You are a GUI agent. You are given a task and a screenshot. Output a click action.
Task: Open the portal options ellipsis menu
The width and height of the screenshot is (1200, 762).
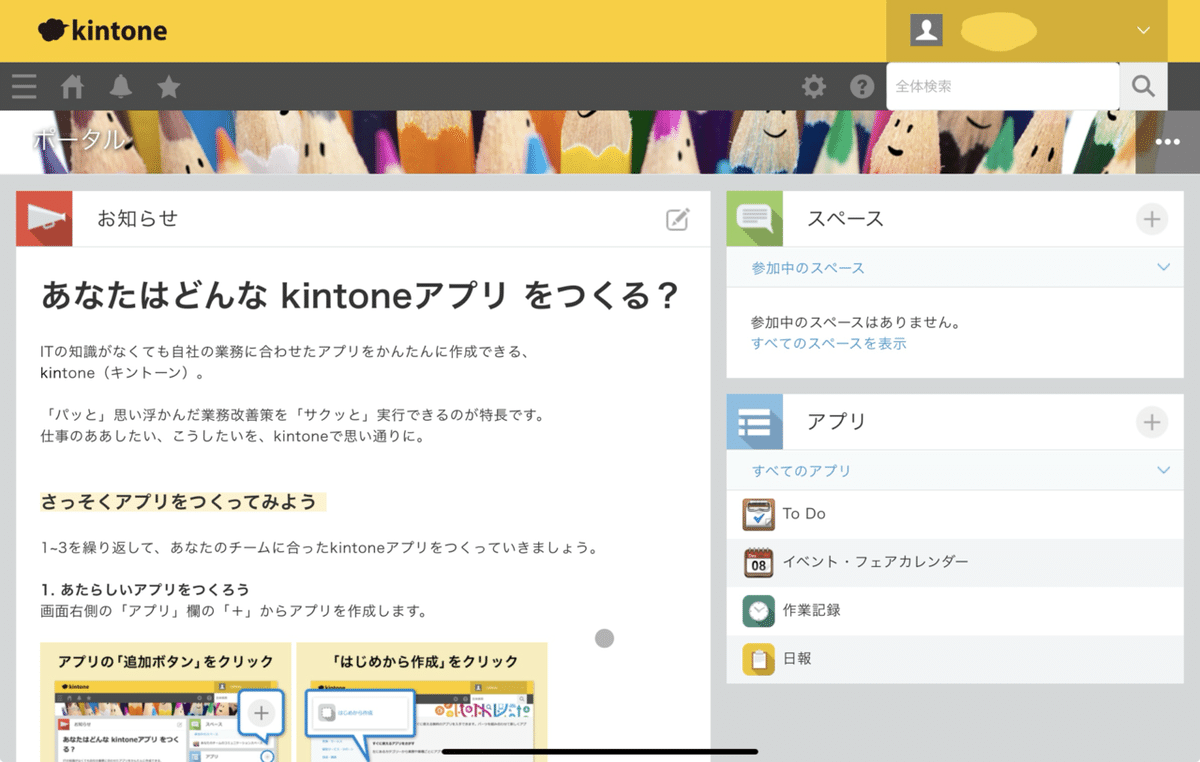tap(1167, 142)
